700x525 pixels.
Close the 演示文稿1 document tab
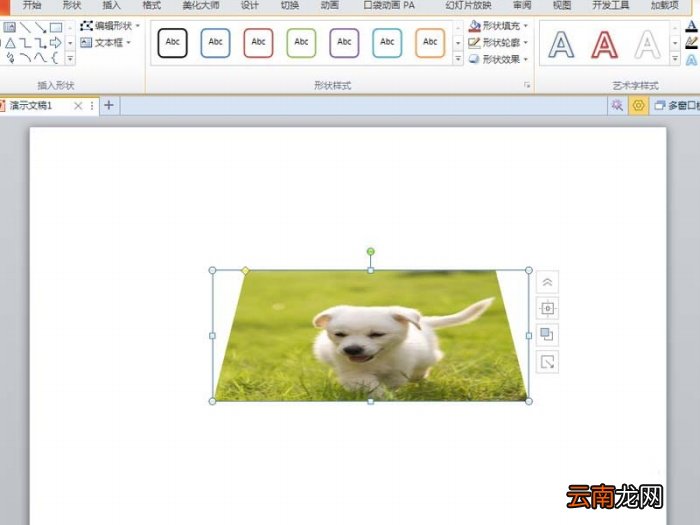point(78,106)
